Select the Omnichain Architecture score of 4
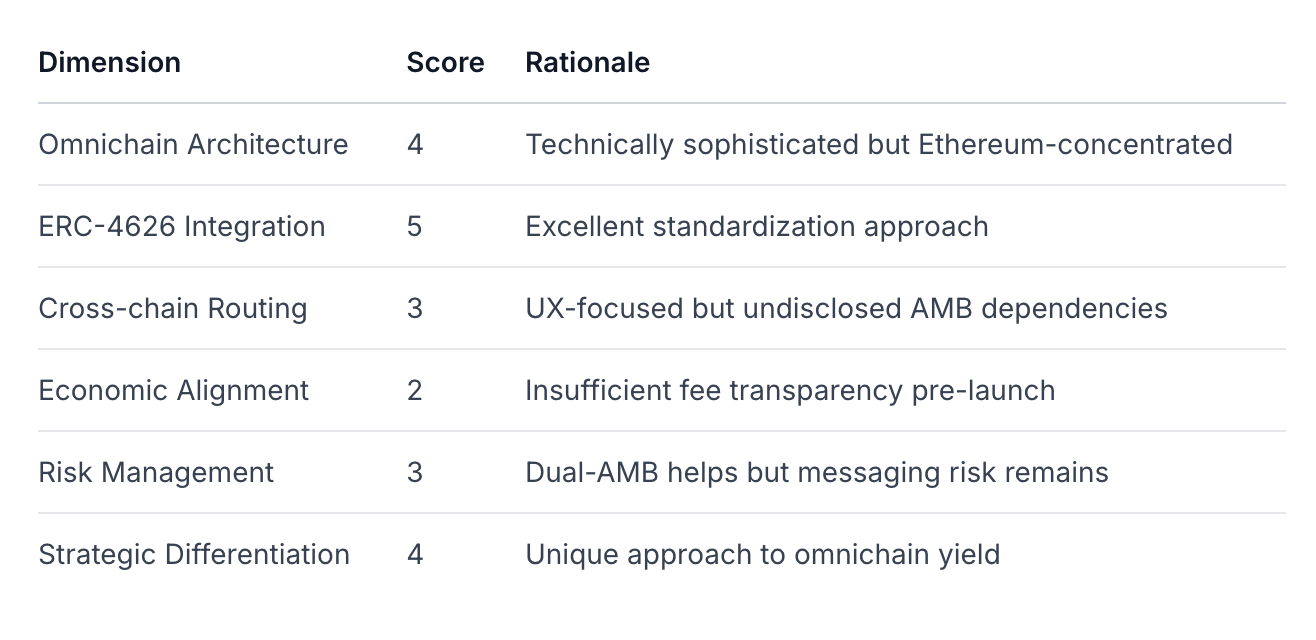 (x=415, y=144)
